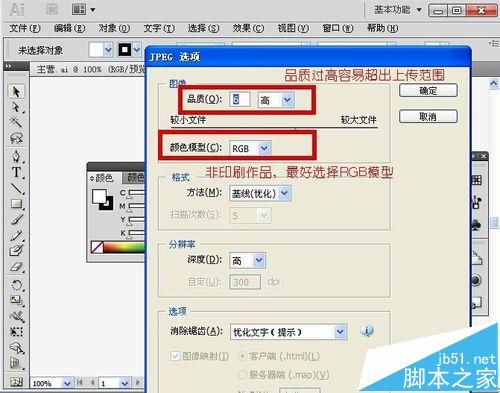The image size is (500, 393).
Task: Open the 帮助 menu
Action: coord(382,28)
